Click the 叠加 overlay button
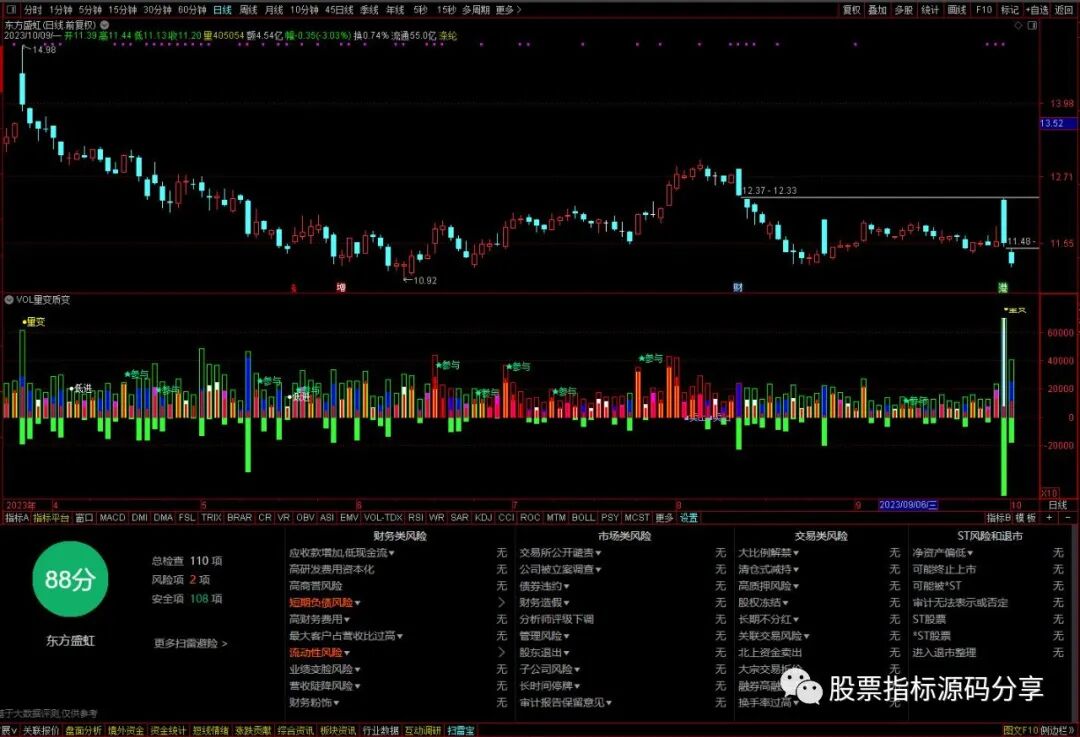The width and height of the screenshot is (1080, 737). (x=878, y=10)
